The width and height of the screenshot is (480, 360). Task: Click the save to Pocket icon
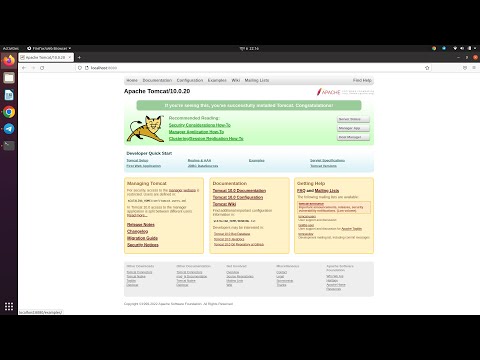[465, 68]
